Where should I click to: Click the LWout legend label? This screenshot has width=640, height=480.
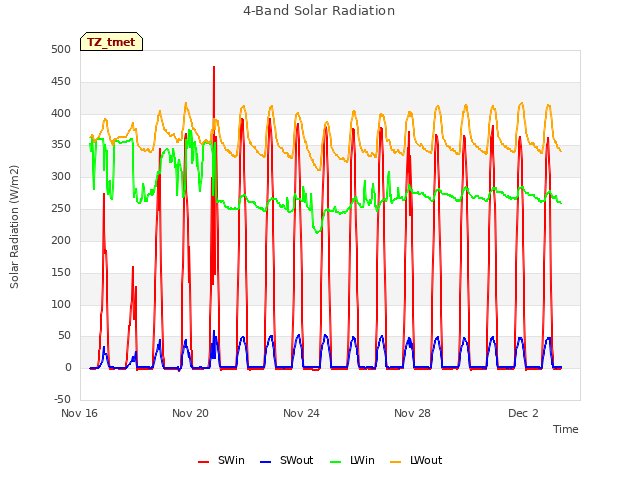pos(426,460)
